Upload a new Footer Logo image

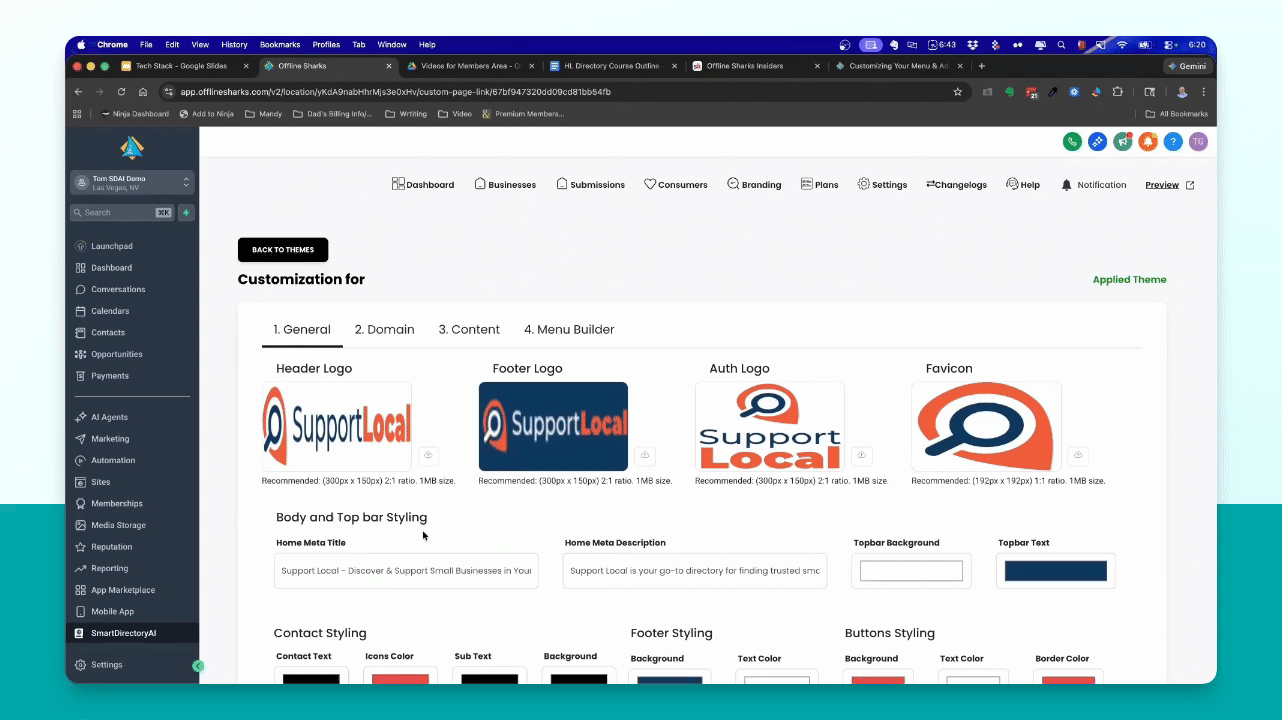click(645, 455)
